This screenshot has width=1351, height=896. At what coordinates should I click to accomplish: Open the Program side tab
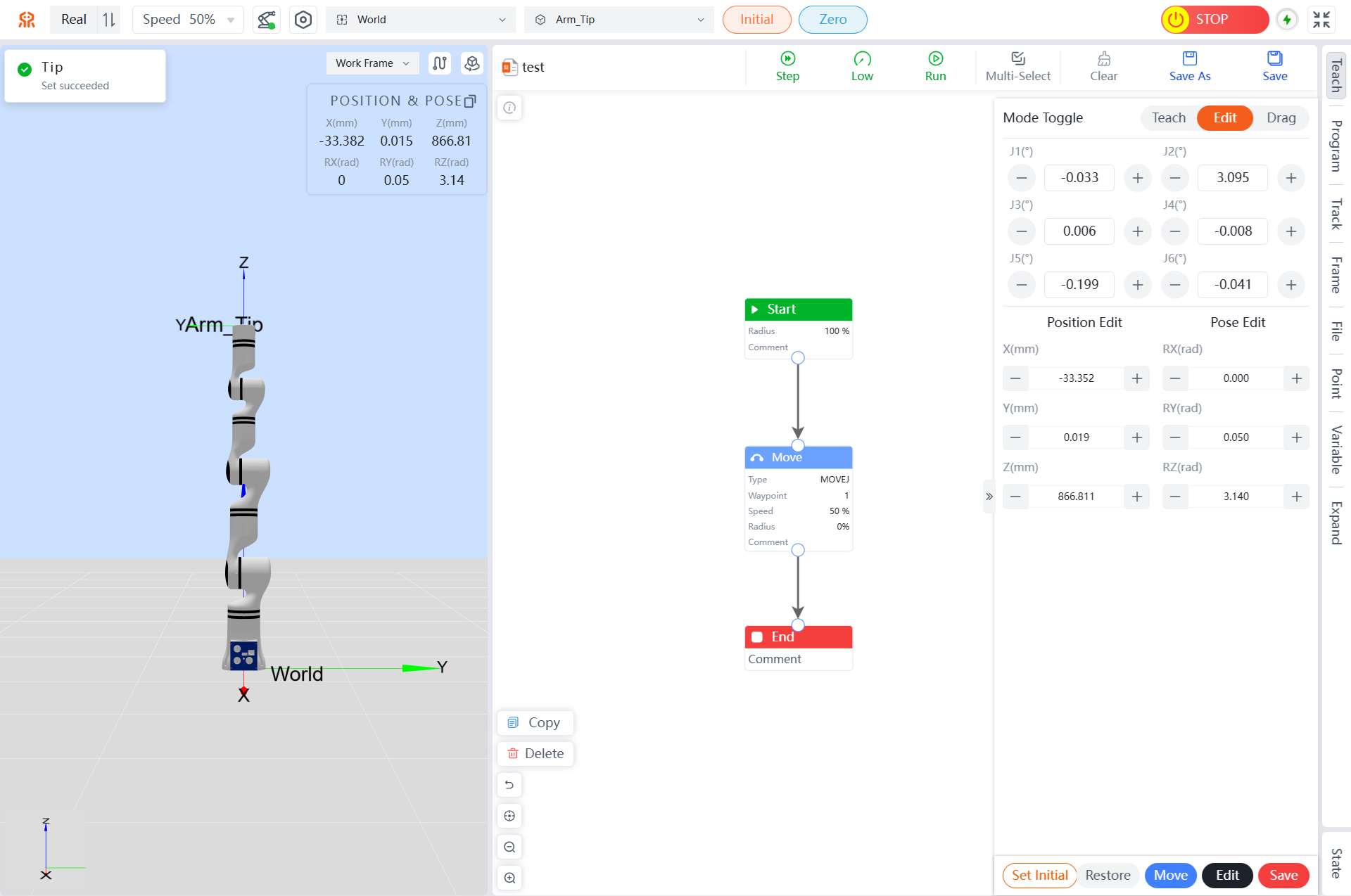tap(1336, 146)
